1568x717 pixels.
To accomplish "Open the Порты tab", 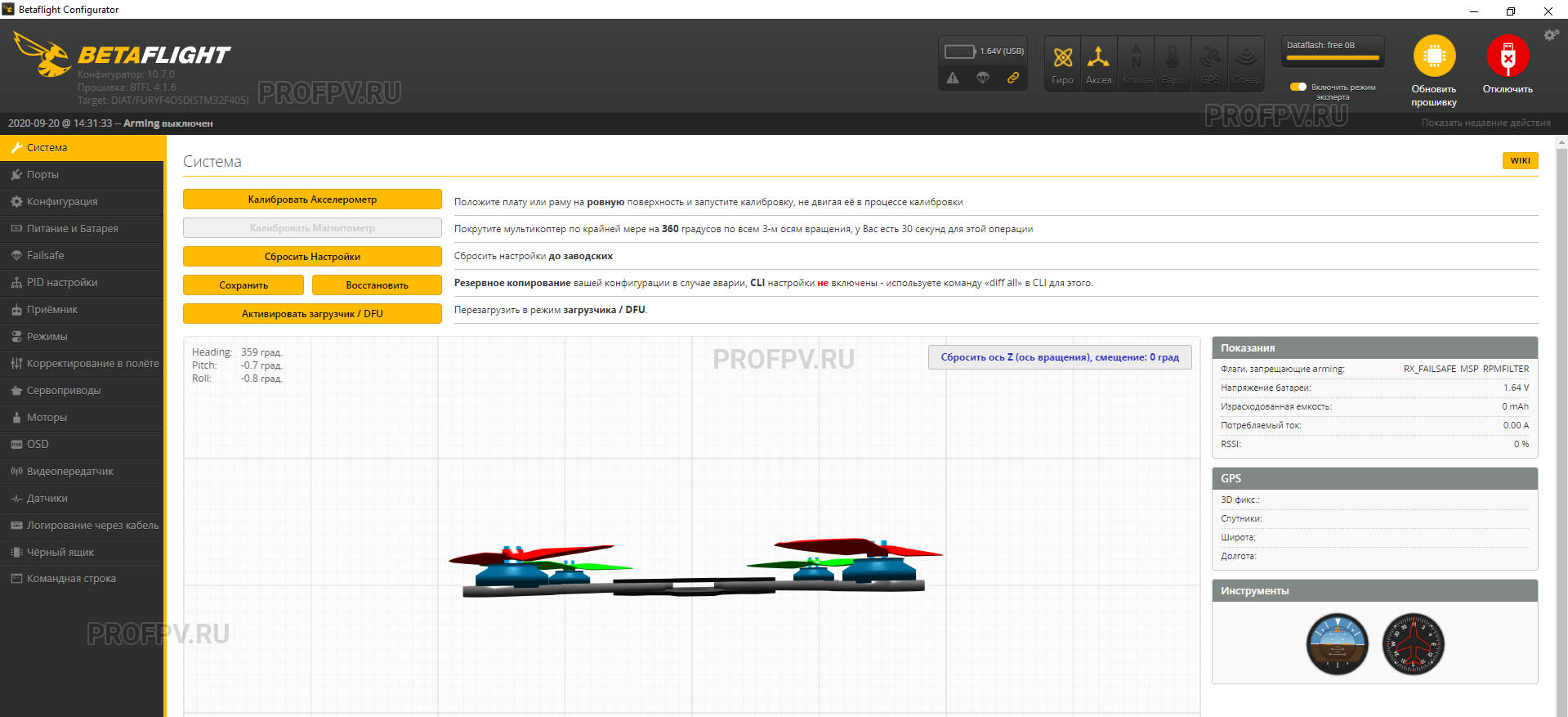I will [x=82, y=175].
